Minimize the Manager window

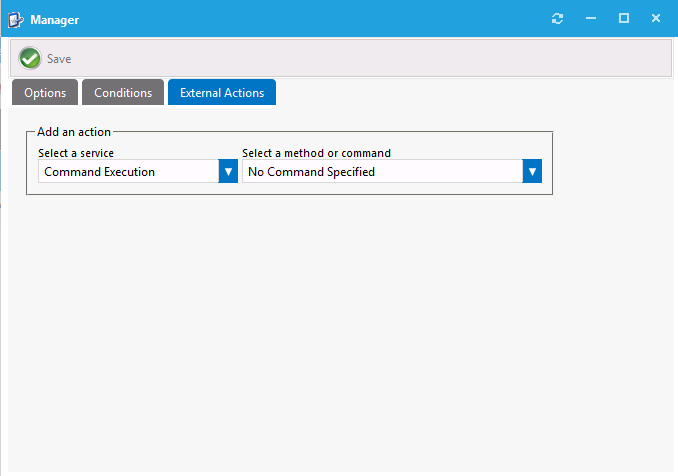[x=591, y=18]
